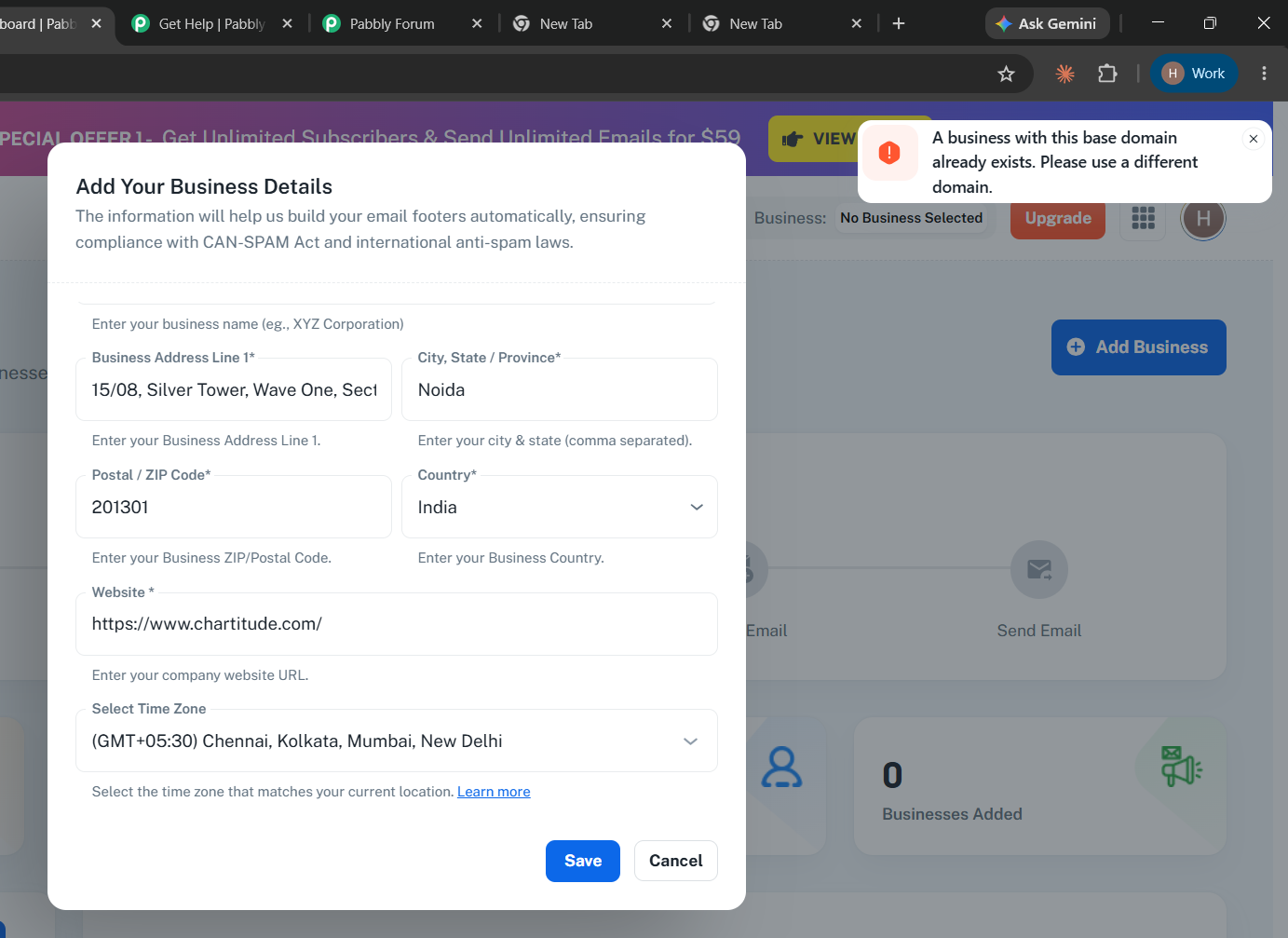Click 'Enter your Business Address Line 1.' hint
The image size is (1288, 938).
point(206,441)
